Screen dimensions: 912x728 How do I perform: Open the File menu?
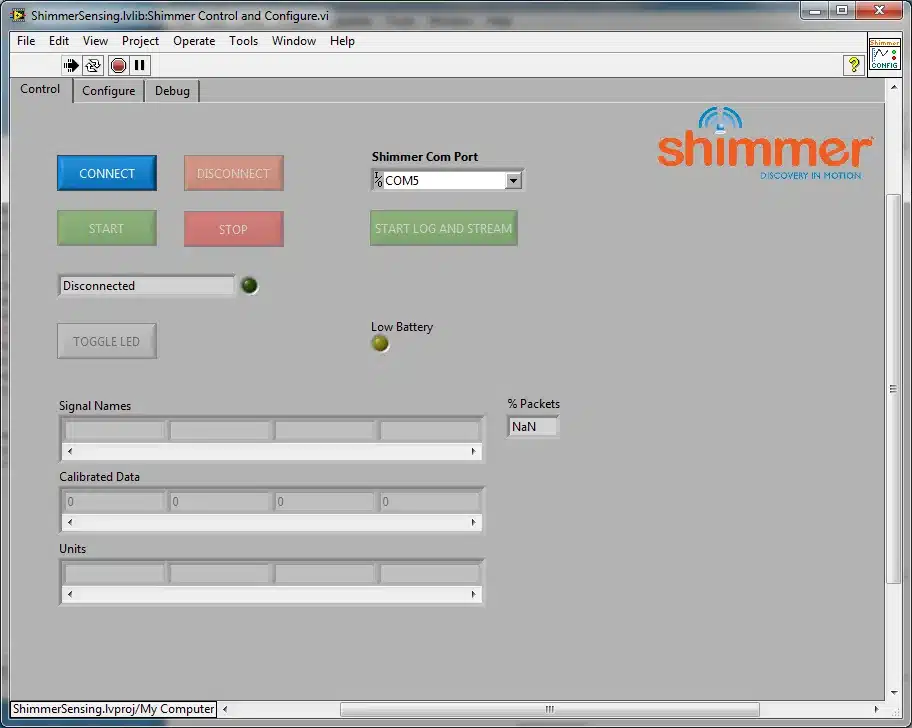tap(26, 41)
